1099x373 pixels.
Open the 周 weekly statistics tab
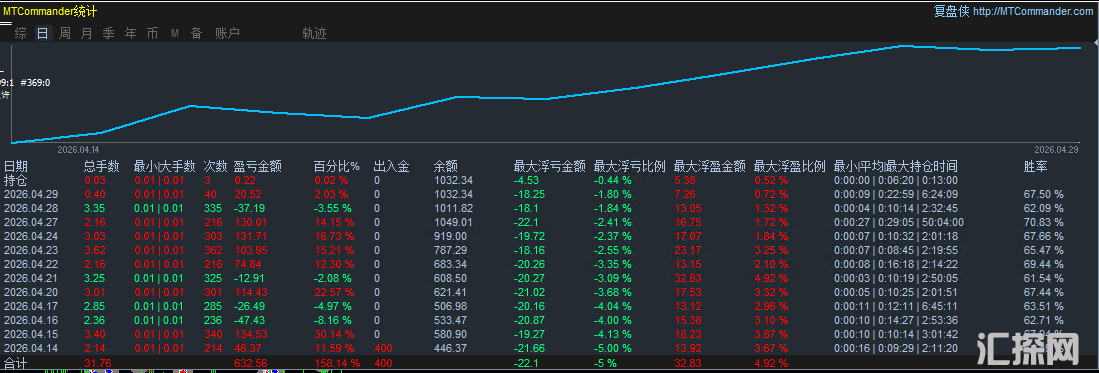pos(65,33)
